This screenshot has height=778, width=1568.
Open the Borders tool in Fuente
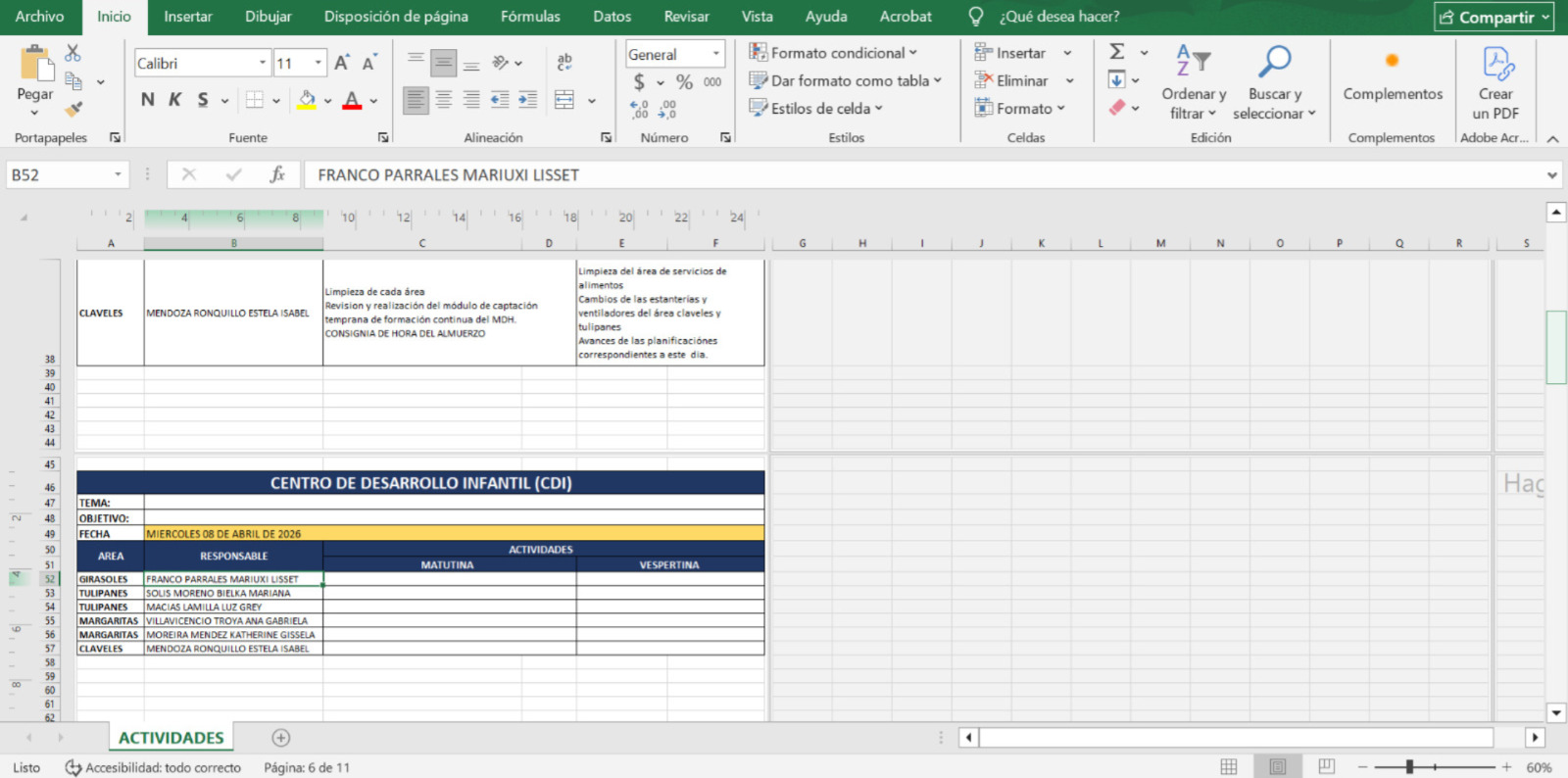click(x=255, y=100)
